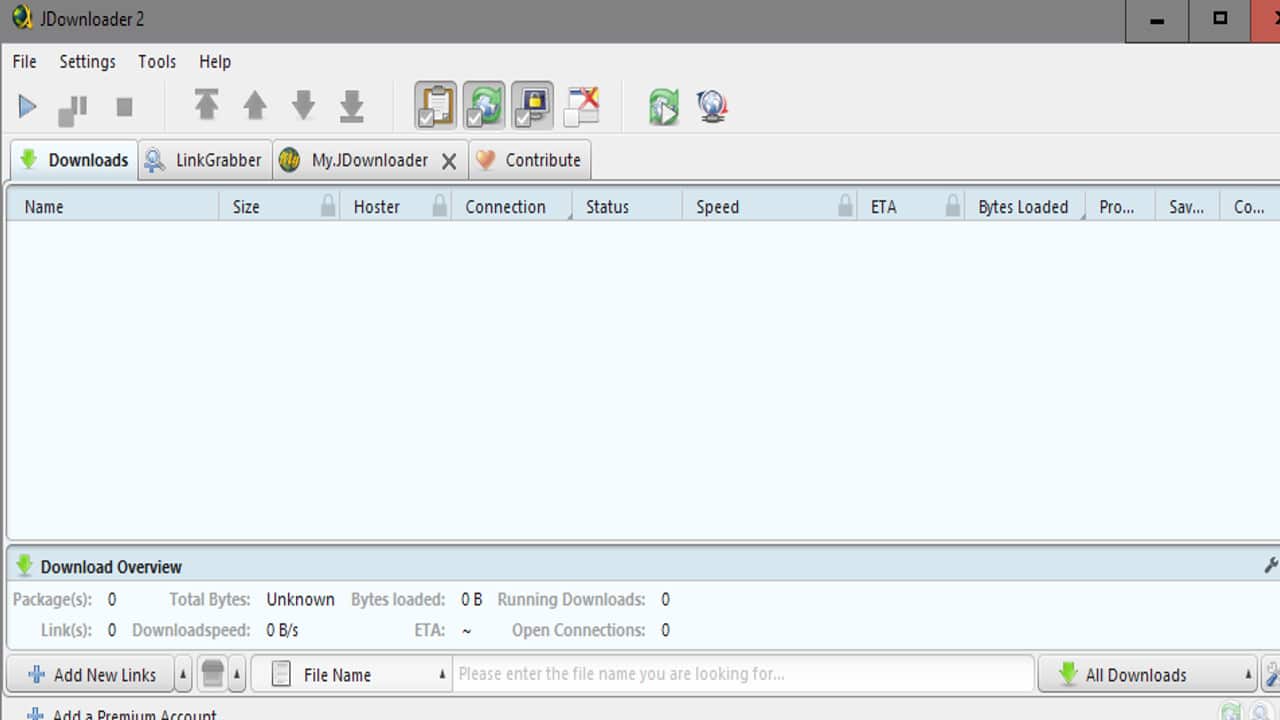Screen dimensions: 1280x720
Task: Click the Add New Links button
Action: point(92,675)
